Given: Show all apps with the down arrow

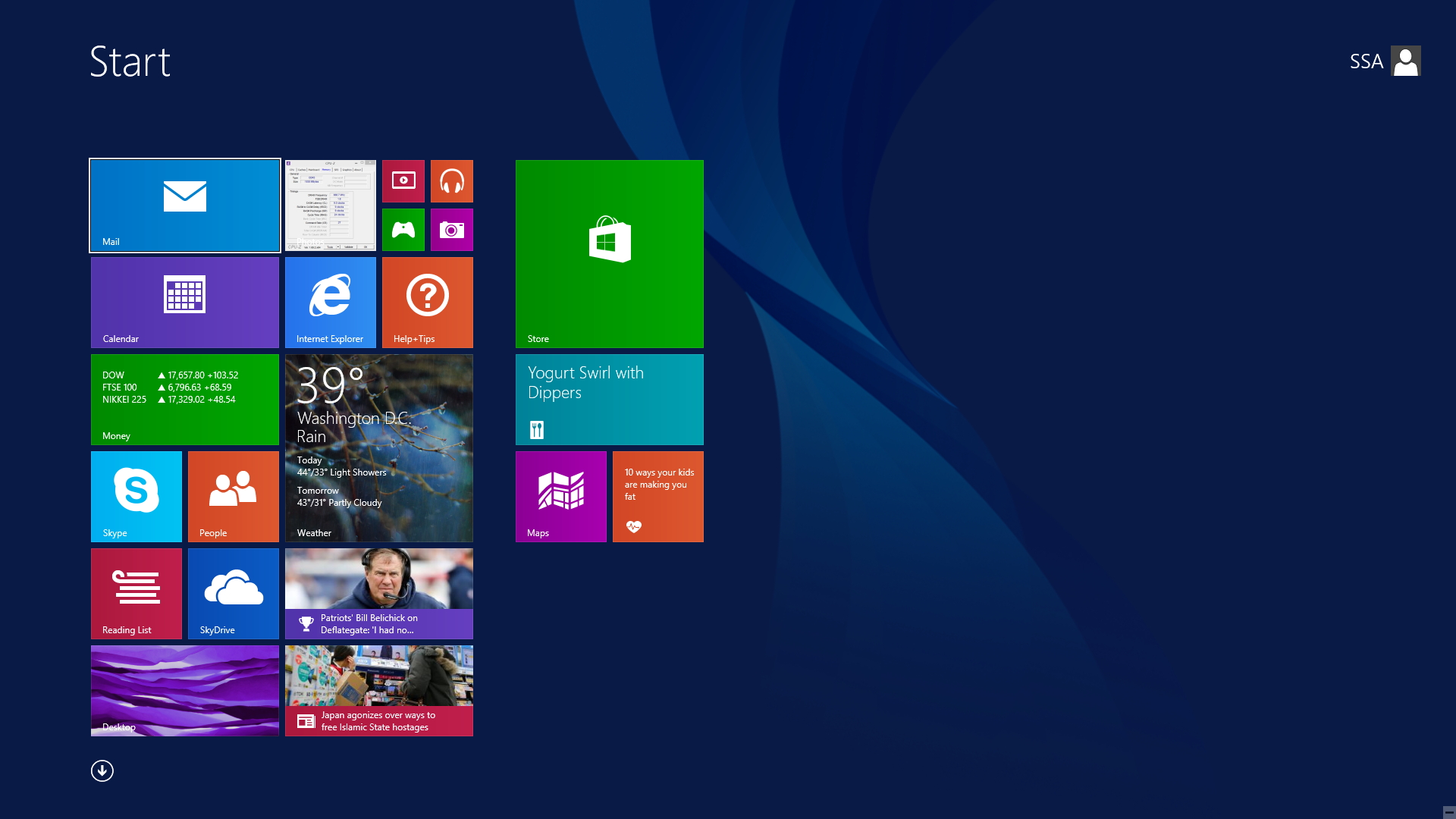Looking at the screenshot, I should (x=102, y=771).
